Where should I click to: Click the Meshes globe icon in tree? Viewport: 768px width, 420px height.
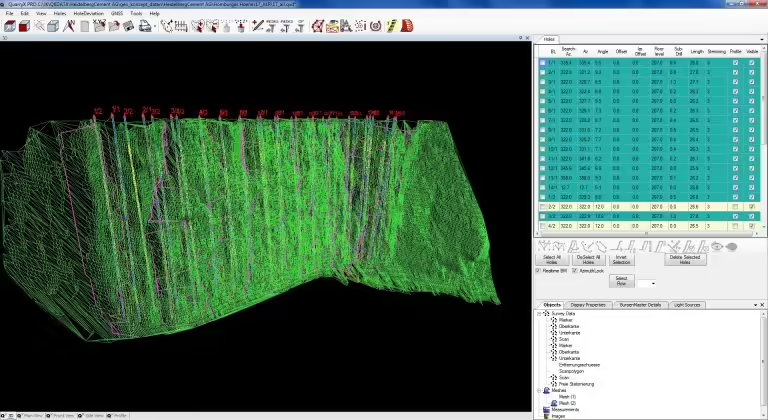546,390
